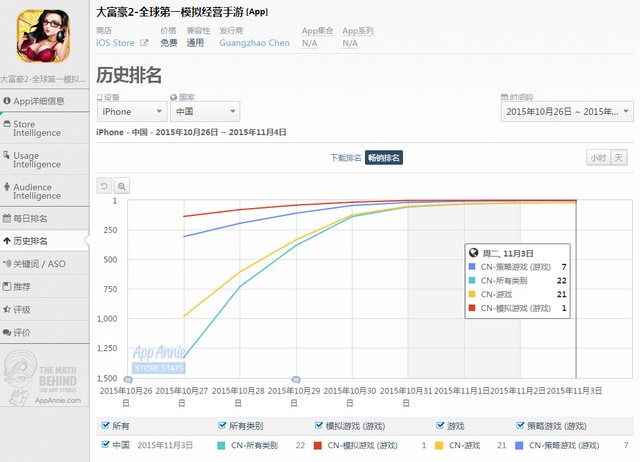Open Store Intelligence sidebar item

coord(44,128)
